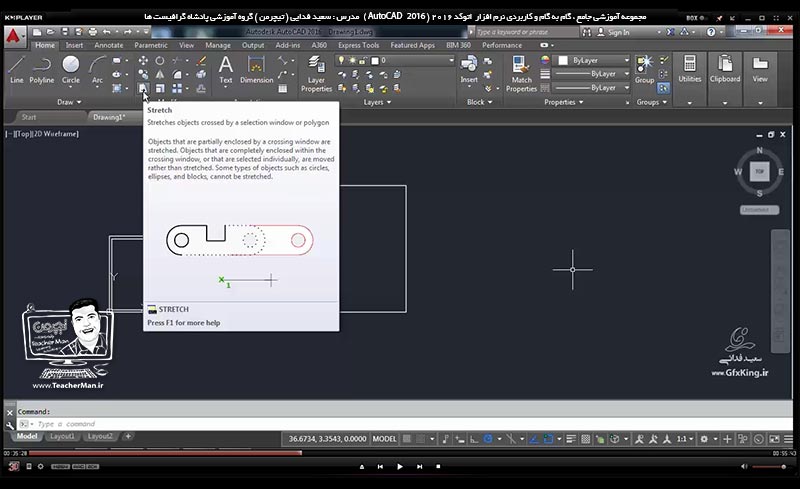Switch to the Layout1 tab

pyautogui.click(x=62, y=436)
